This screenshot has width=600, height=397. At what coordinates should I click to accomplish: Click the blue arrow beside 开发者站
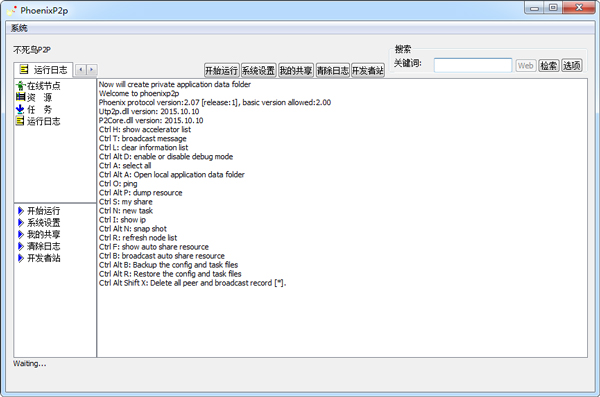click(21, 258)
